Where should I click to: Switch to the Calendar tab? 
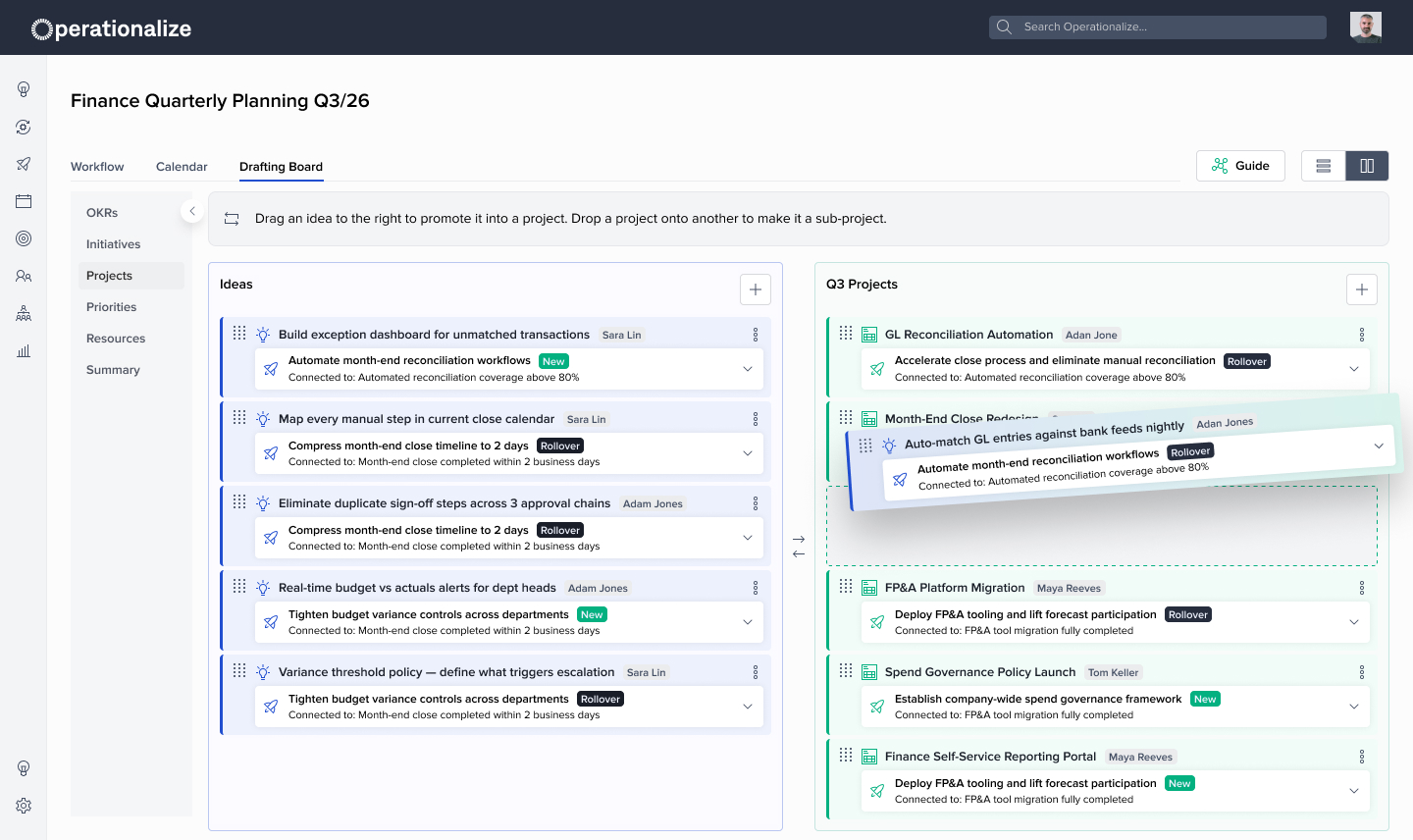click(182, 167)
